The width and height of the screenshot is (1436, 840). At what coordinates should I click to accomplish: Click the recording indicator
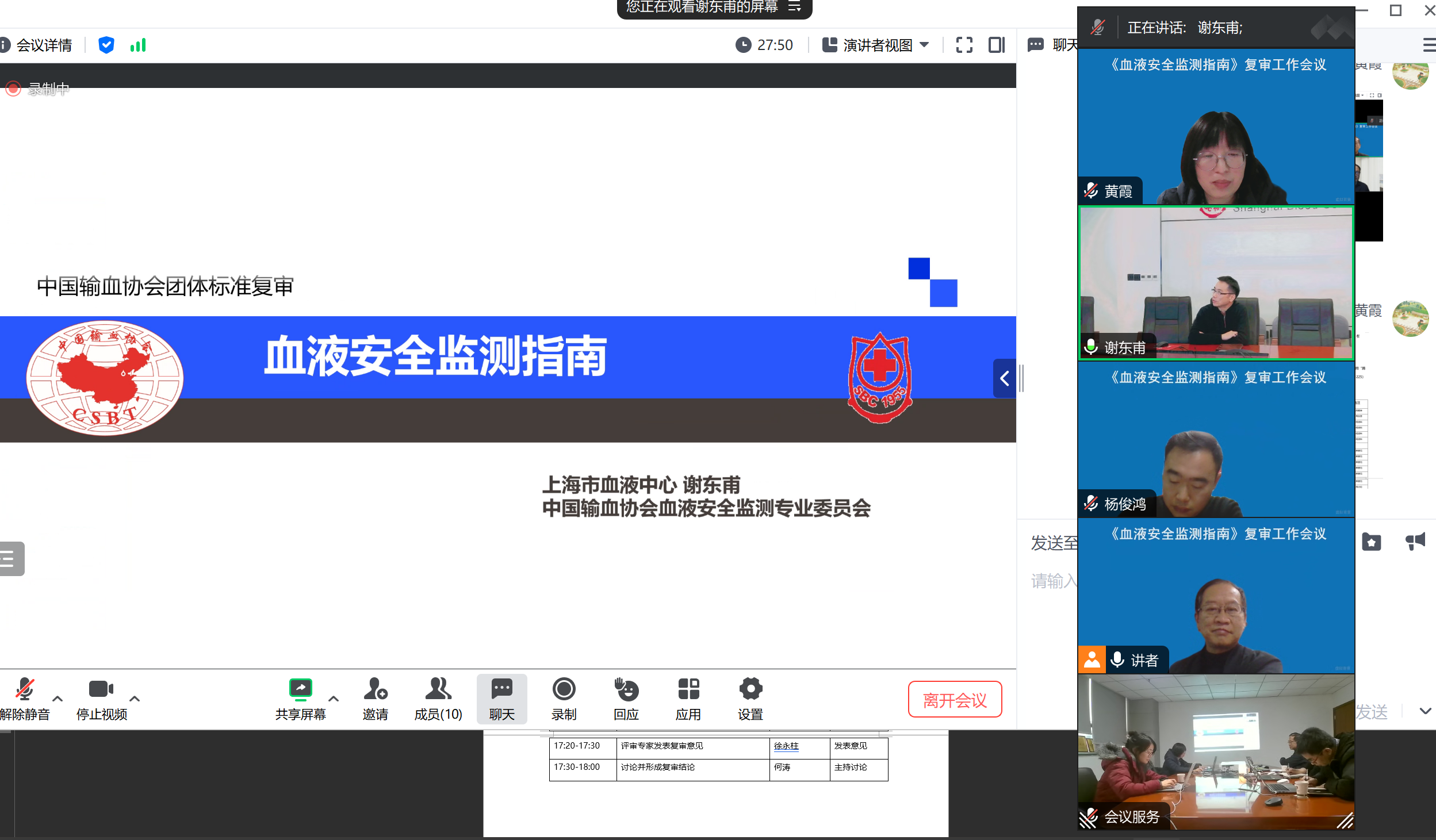click(x=38, y=89)
